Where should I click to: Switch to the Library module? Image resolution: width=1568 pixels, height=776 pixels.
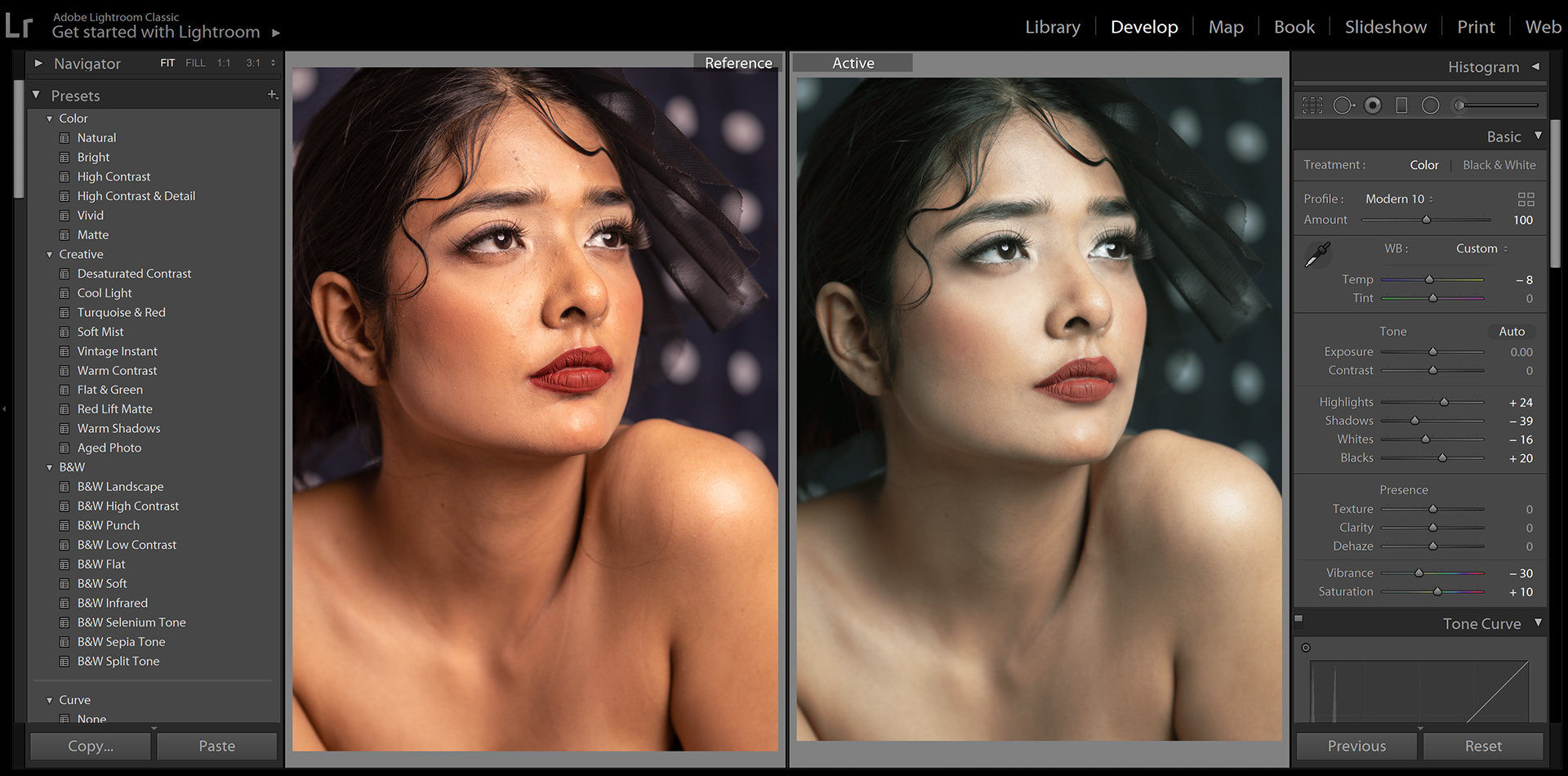1053,27
